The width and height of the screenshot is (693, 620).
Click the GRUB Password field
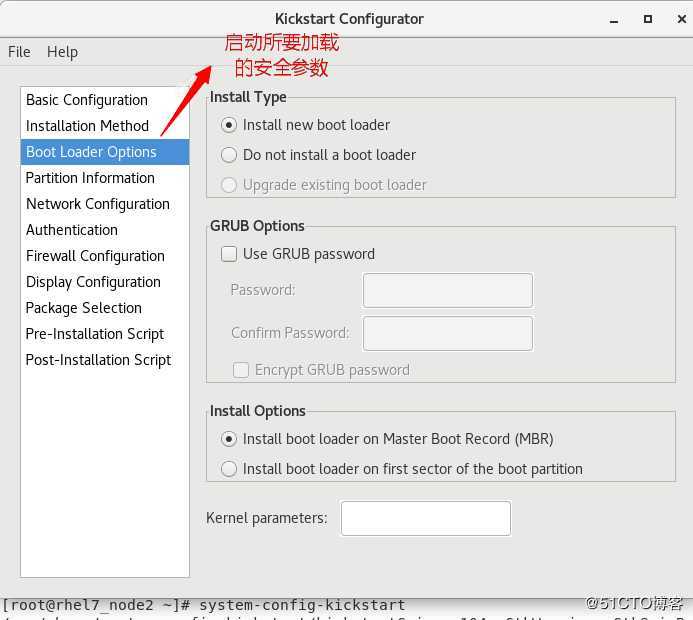point(448,290)
